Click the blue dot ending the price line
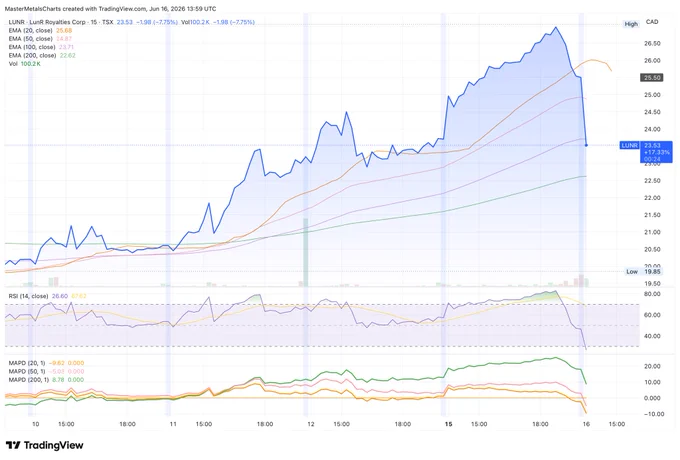 [586, 145]
